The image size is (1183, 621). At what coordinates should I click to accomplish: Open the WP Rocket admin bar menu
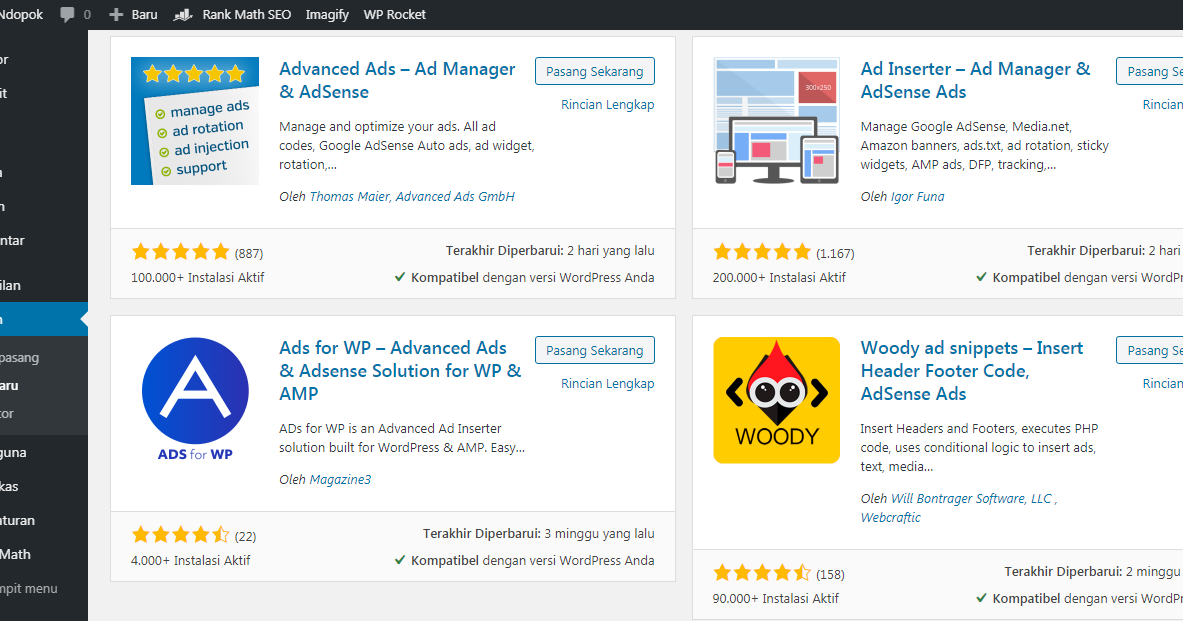pyautogui.click(x=394, y=14)
